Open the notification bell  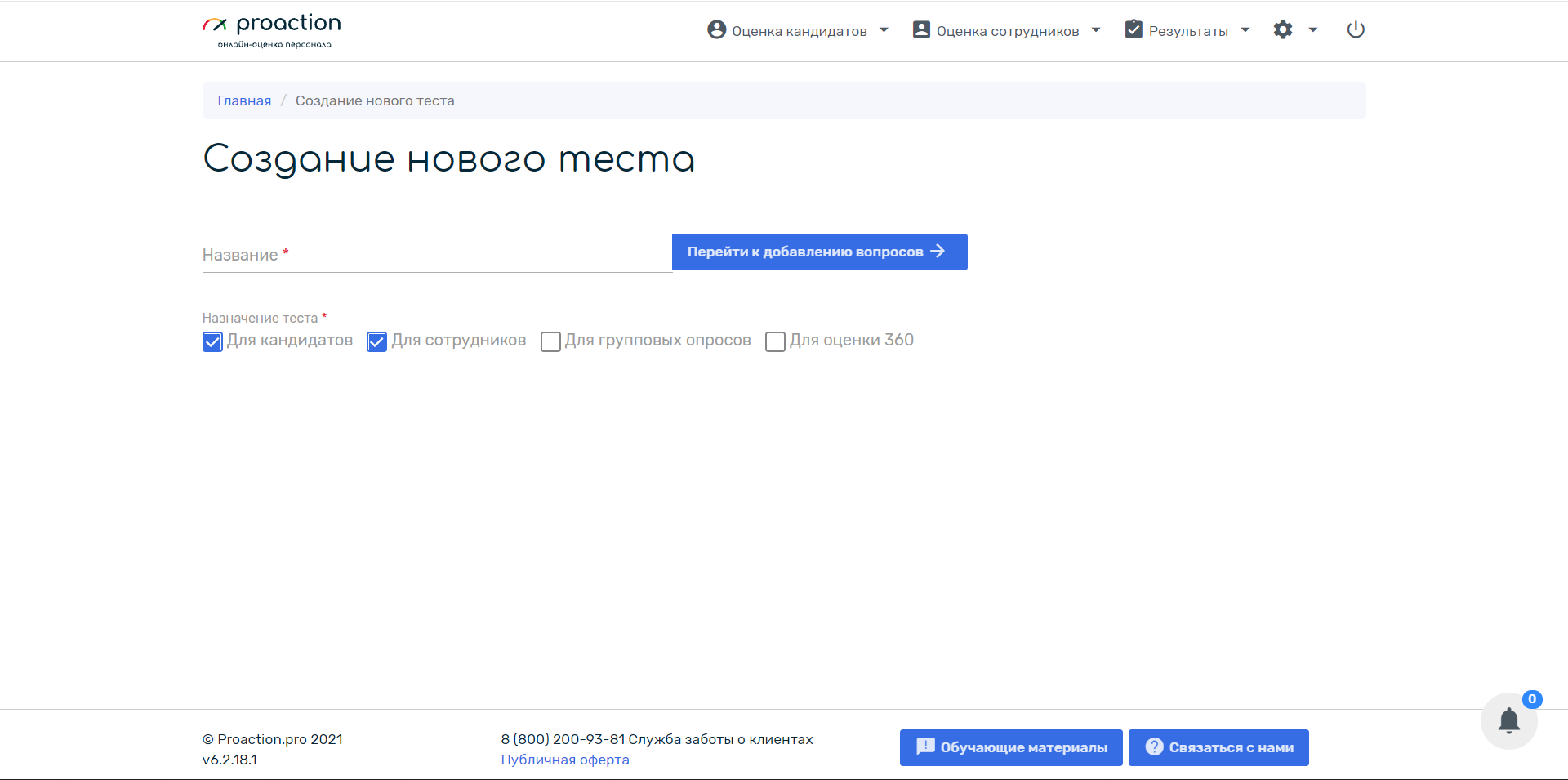coord(1509,721)
